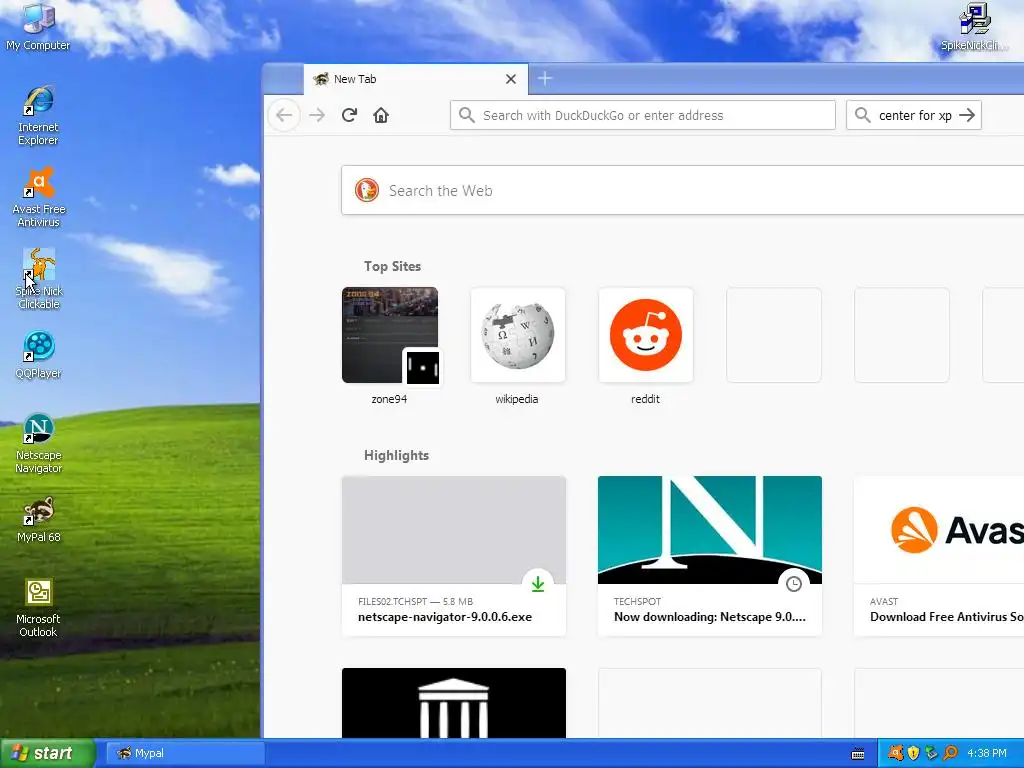Open Avast 'Download Free Antivirus' highlight card
This screenshot has height=768, width=1024.
[938, 556]
